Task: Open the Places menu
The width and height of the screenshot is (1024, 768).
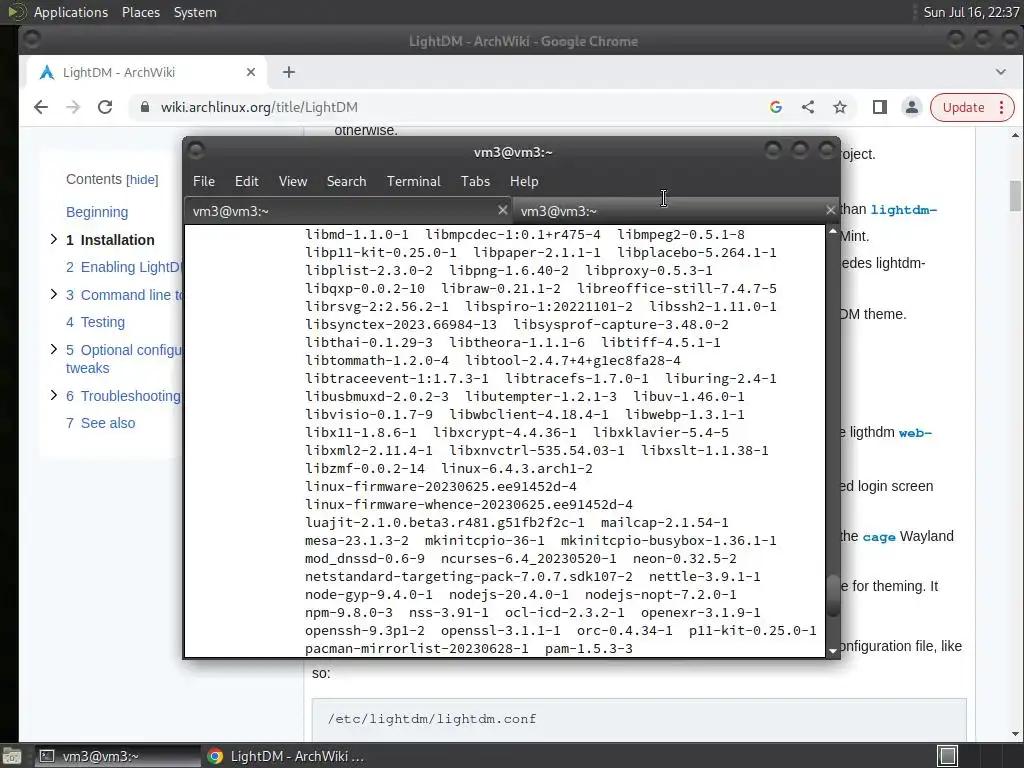Action: tap(140, 12)
